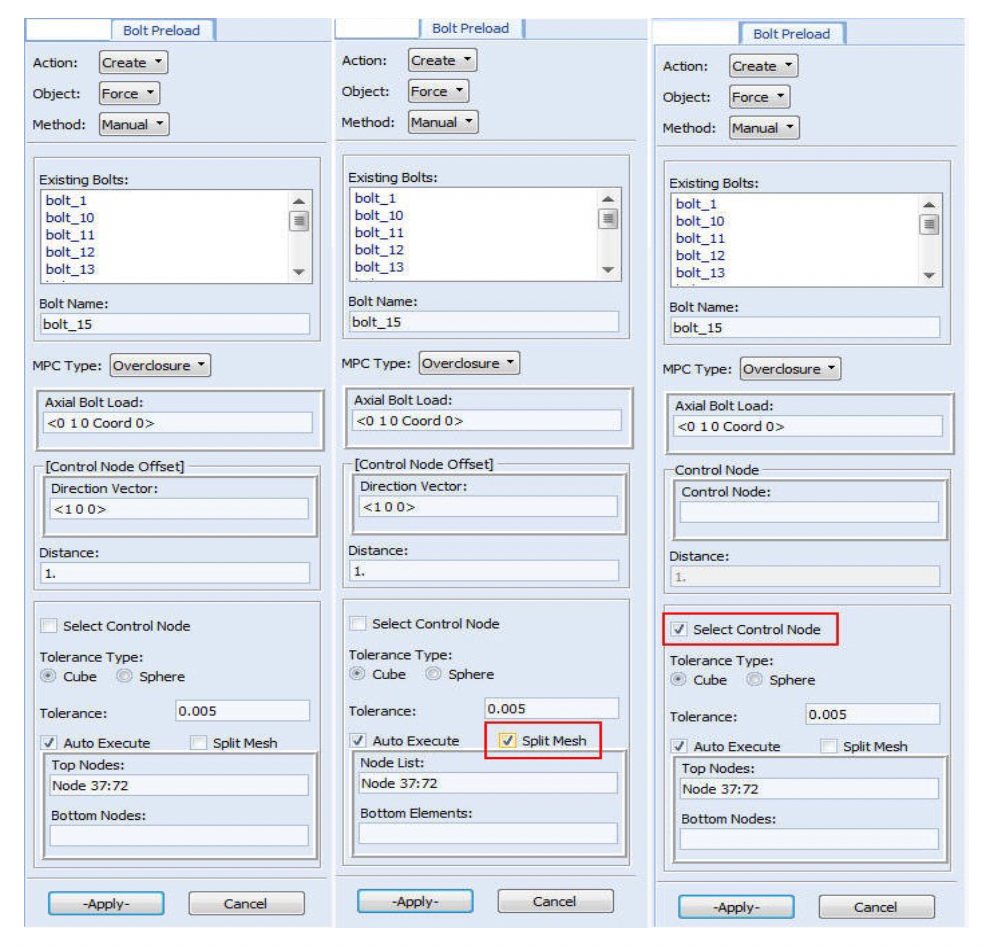This screenshot has height=946, width=986.
Task: Click the Cancel button in right panel
Action: [876, 906]
